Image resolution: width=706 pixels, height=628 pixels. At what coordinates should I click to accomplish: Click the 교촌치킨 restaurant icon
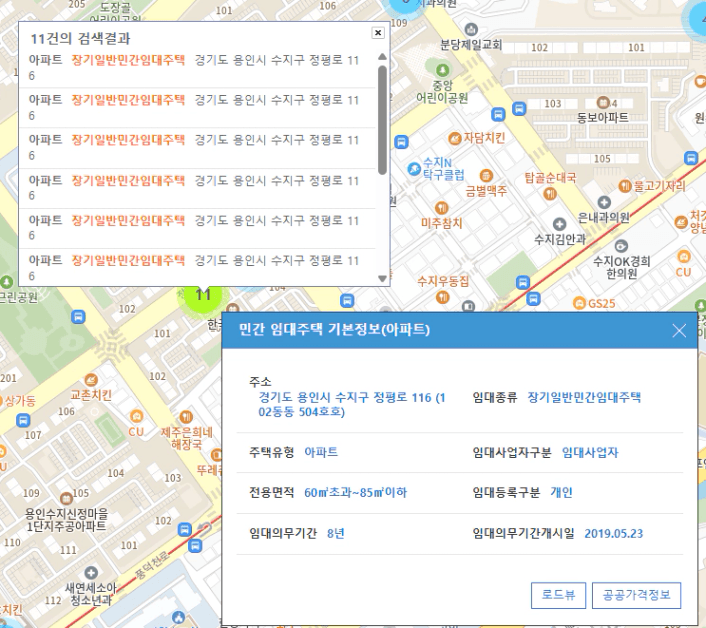point(91,380)
